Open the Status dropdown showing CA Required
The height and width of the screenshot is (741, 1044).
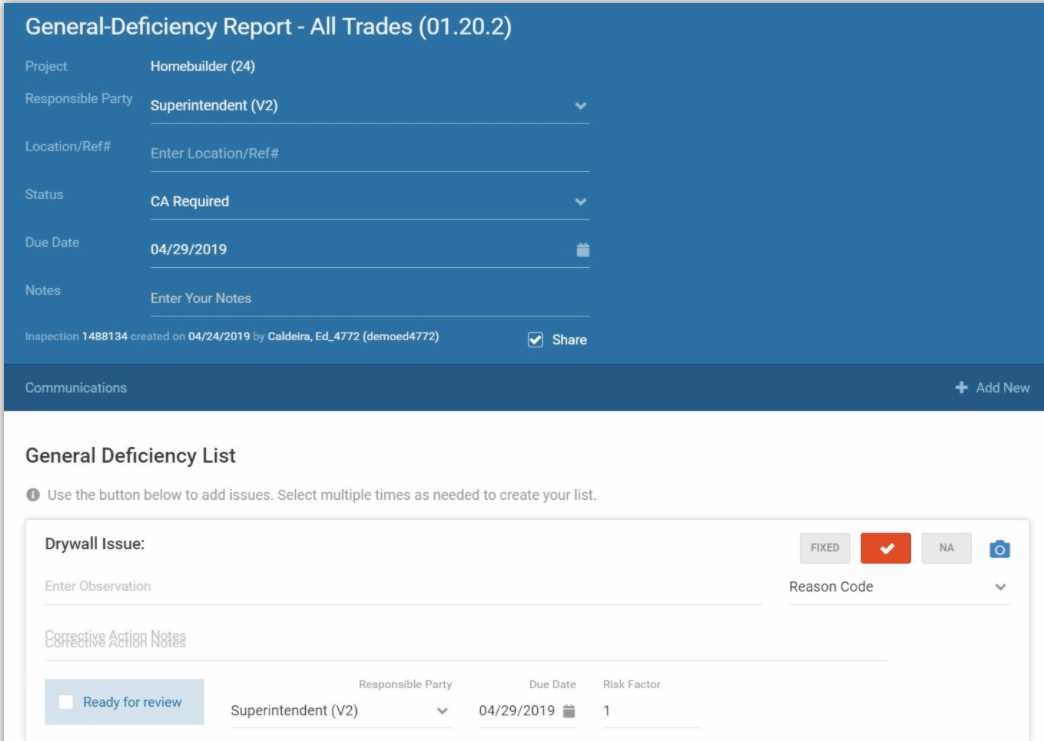click(x=580, y=202)
